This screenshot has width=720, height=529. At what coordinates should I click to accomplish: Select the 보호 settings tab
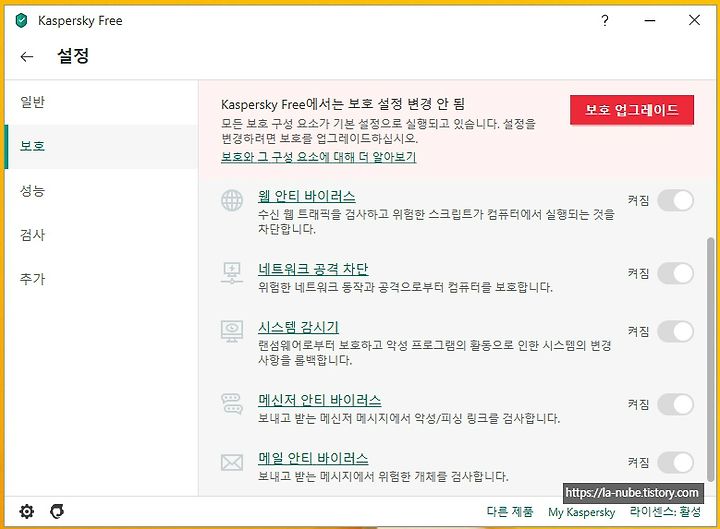pos(101,146)
